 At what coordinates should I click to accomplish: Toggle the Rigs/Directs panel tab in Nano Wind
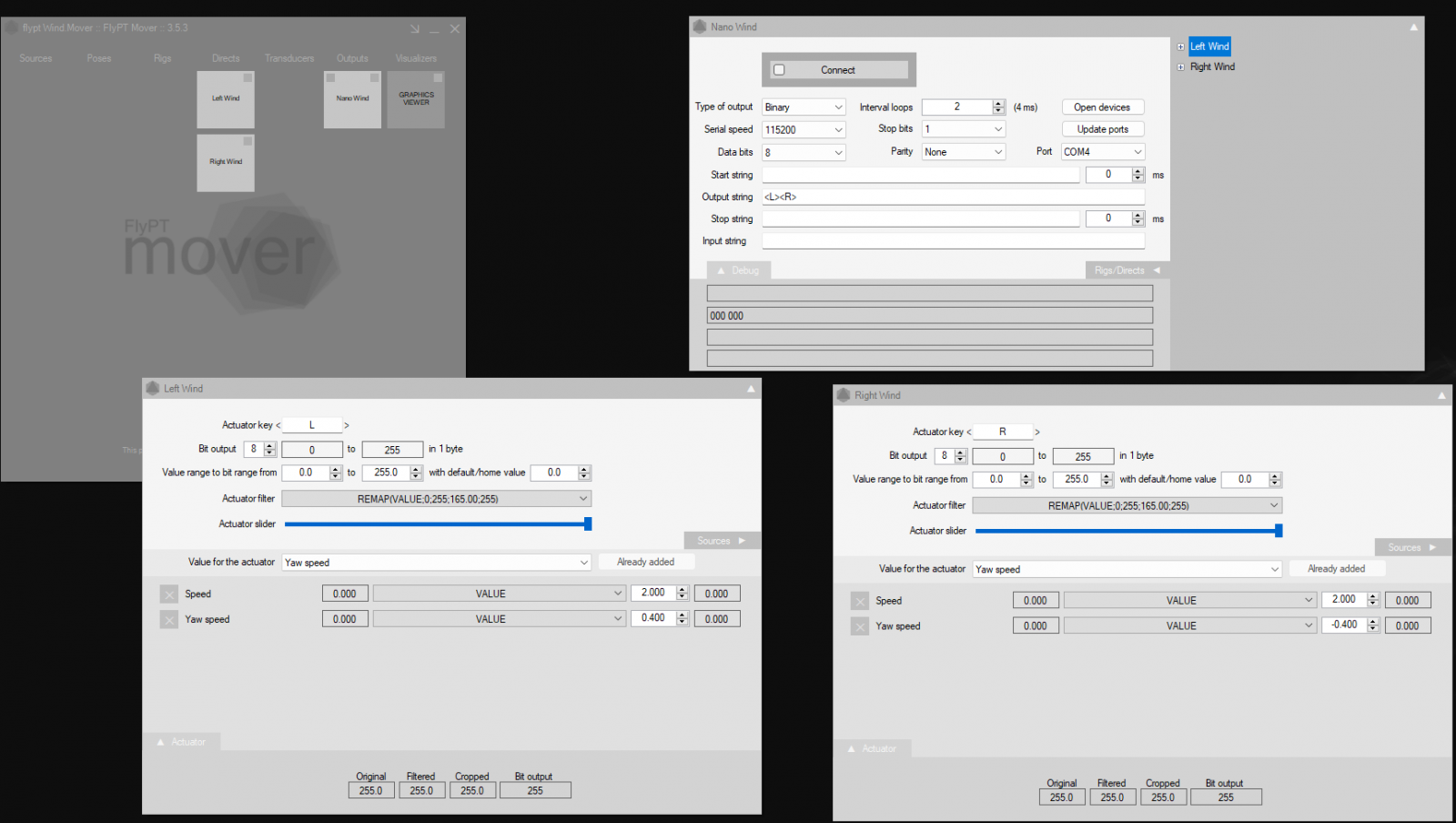[x=1127, y=270]
